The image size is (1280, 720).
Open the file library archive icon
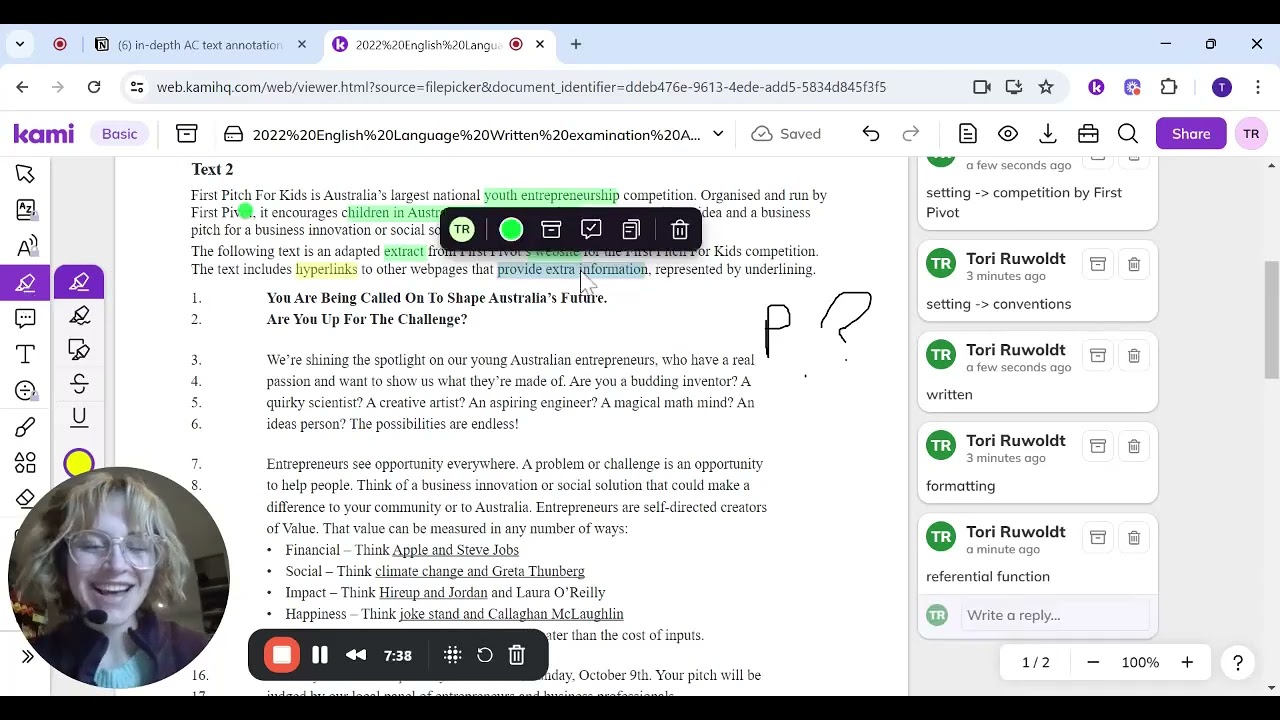[186, 134]
